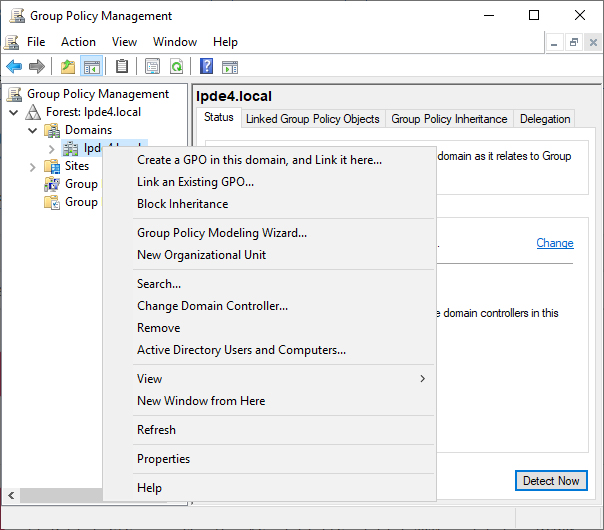Click the app icon in title bar
This screenshot has height=530, width=604.
coord(17,16)
